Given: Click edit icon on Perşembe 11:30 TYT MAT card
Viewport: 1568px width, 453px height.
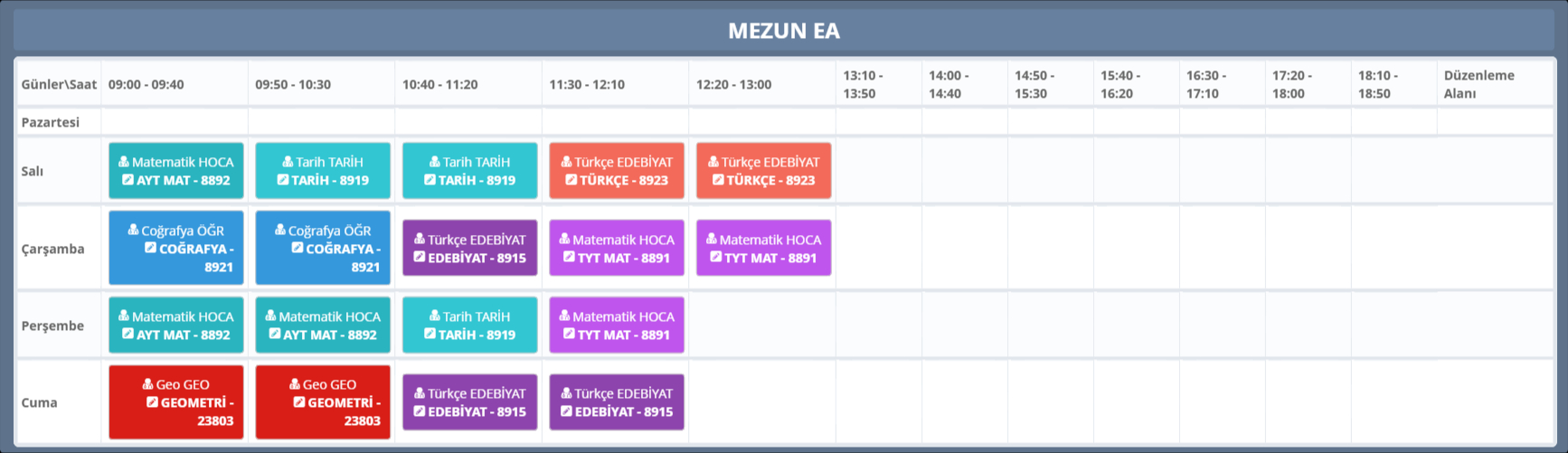Looking at the screenshot, I should click(569, 335).
